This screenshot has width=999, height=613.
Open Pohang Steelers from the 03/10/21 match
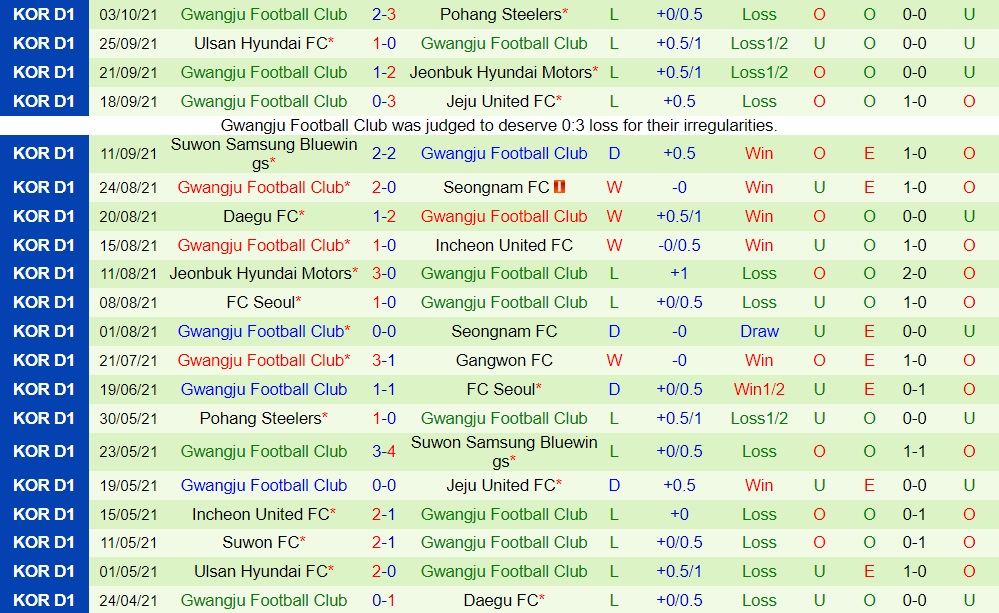click(x=501, y=14)
